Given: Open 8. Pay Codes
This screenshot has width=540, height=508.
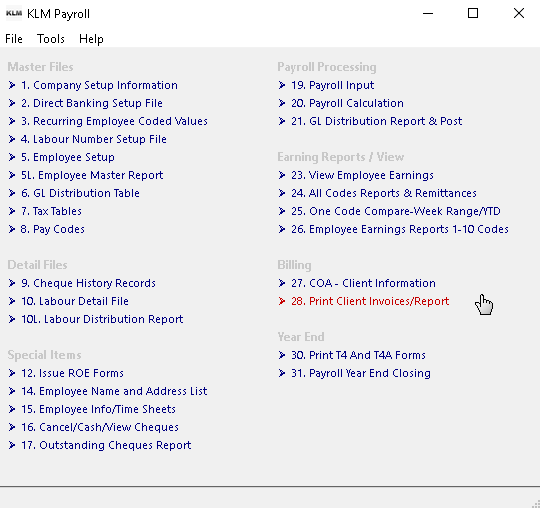Looking at the screenshot, I should coord(53,229).
